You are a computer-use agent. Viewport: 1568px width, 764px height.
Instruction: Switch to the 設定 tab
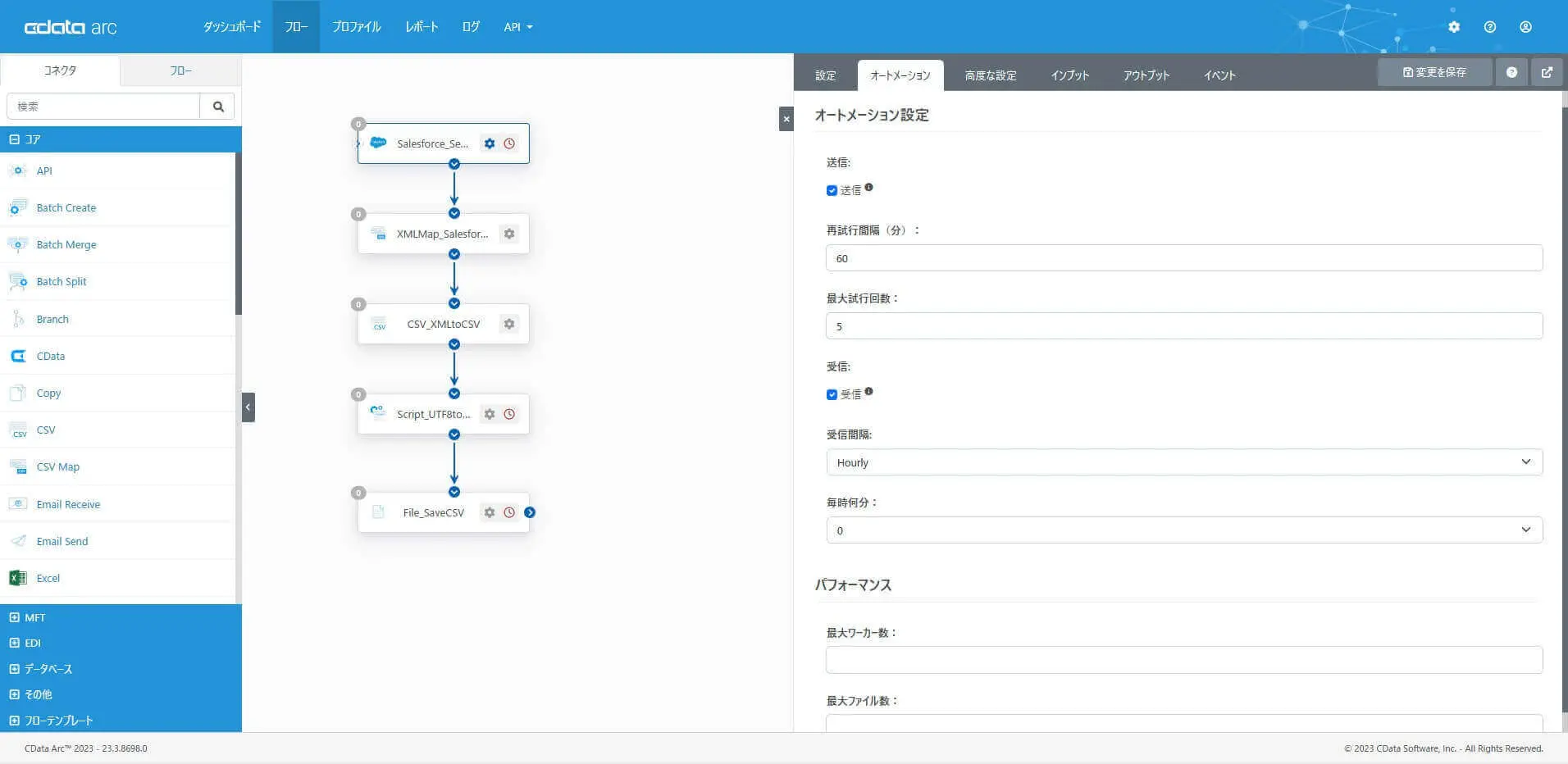click(826, 75)
